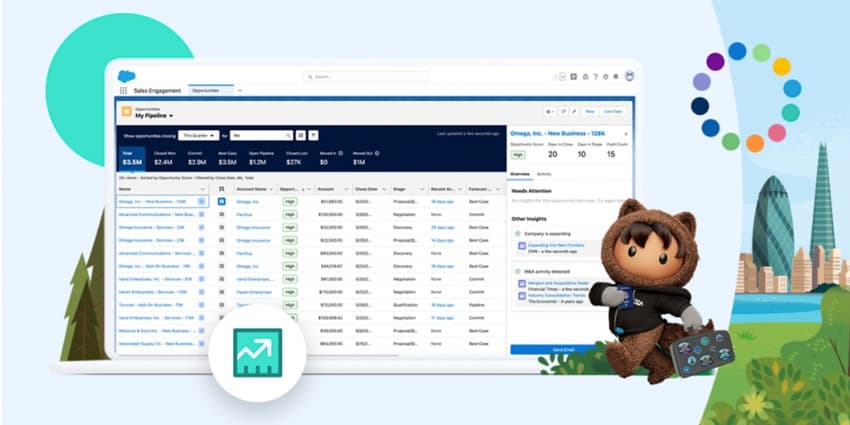
Task: Click the filter funnel icon
Action: [x=313, y=136]
